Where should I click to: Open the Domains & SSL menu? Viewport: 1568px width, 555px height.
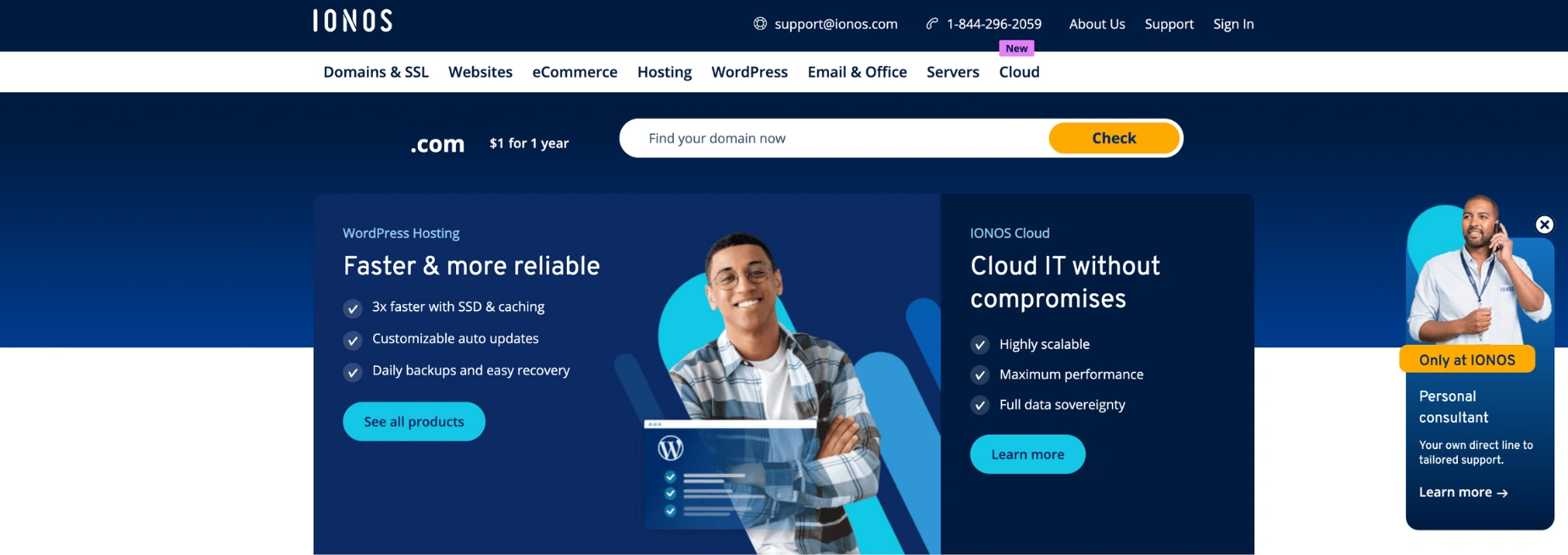tap(376, 72)
